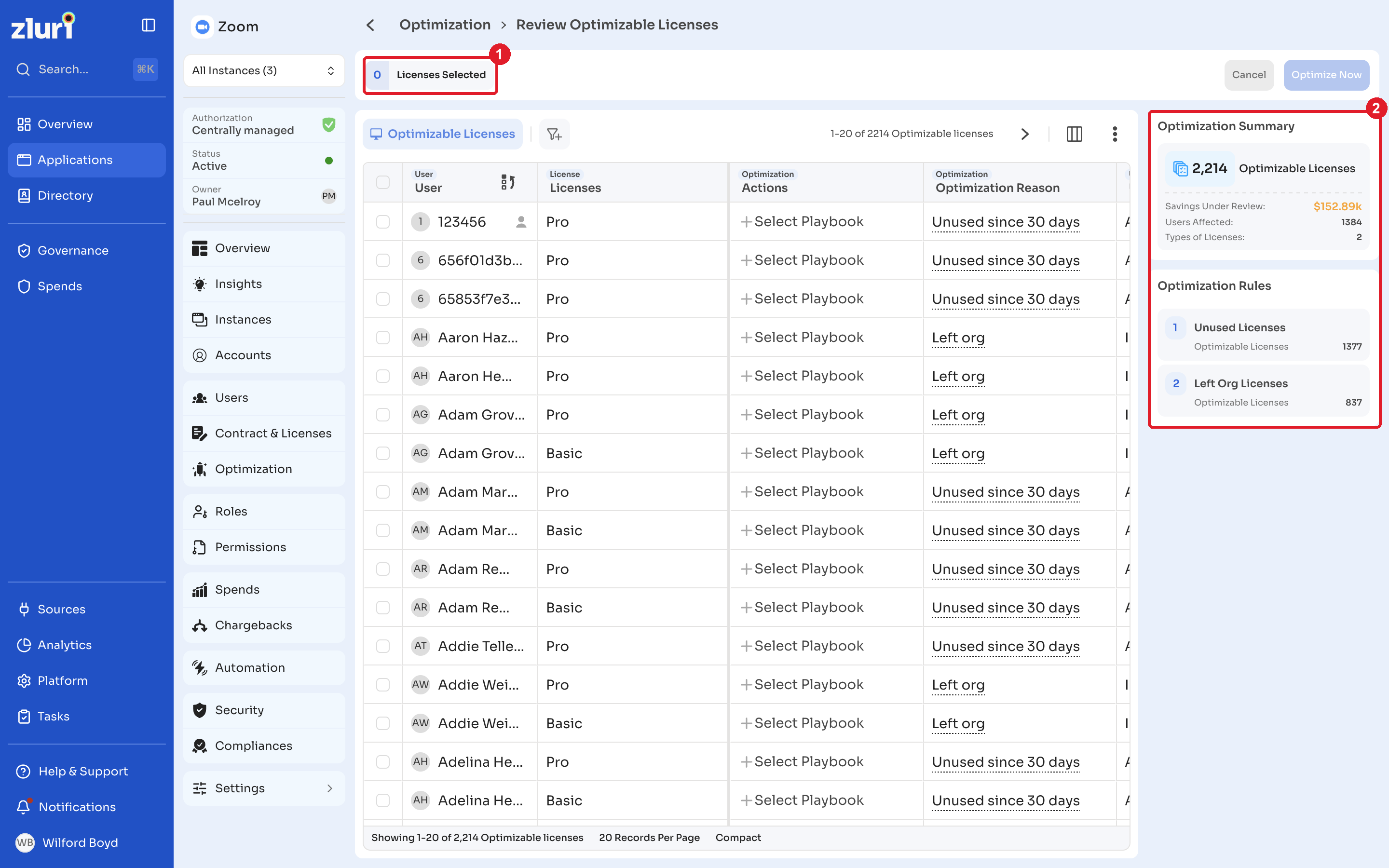Image resolution: width=1389 pixels, height=868 pixels.
Task: Check the row for 65853f7e3...
Action: click(383, 298)
